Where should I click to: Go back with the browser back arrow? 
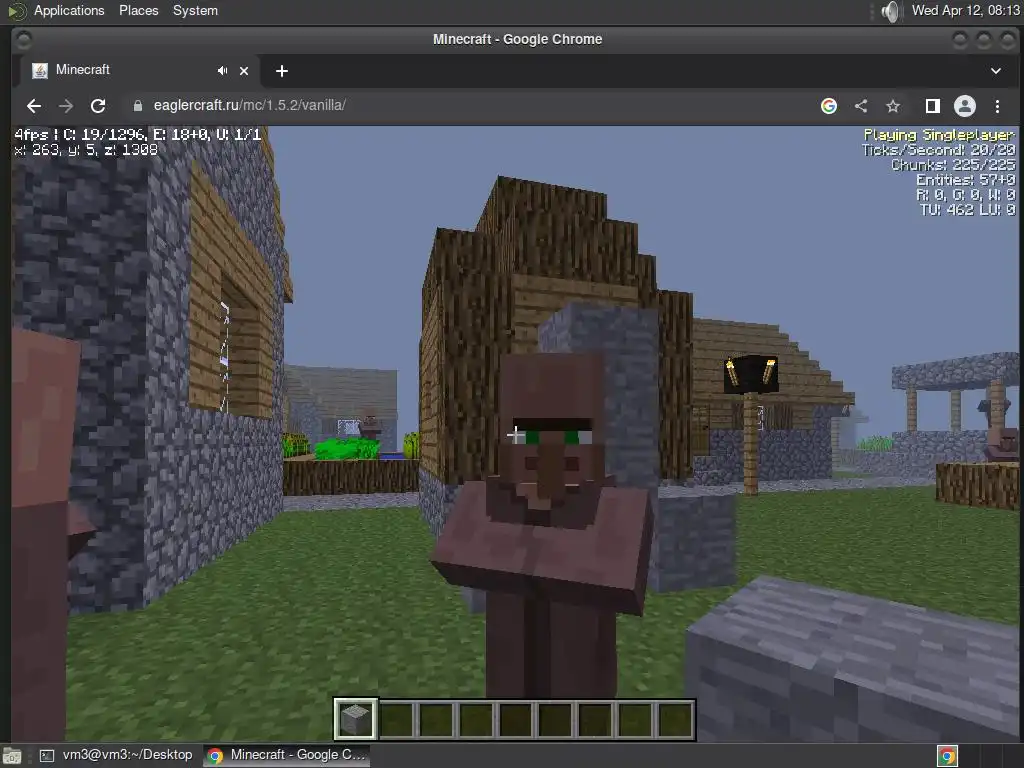34,106
